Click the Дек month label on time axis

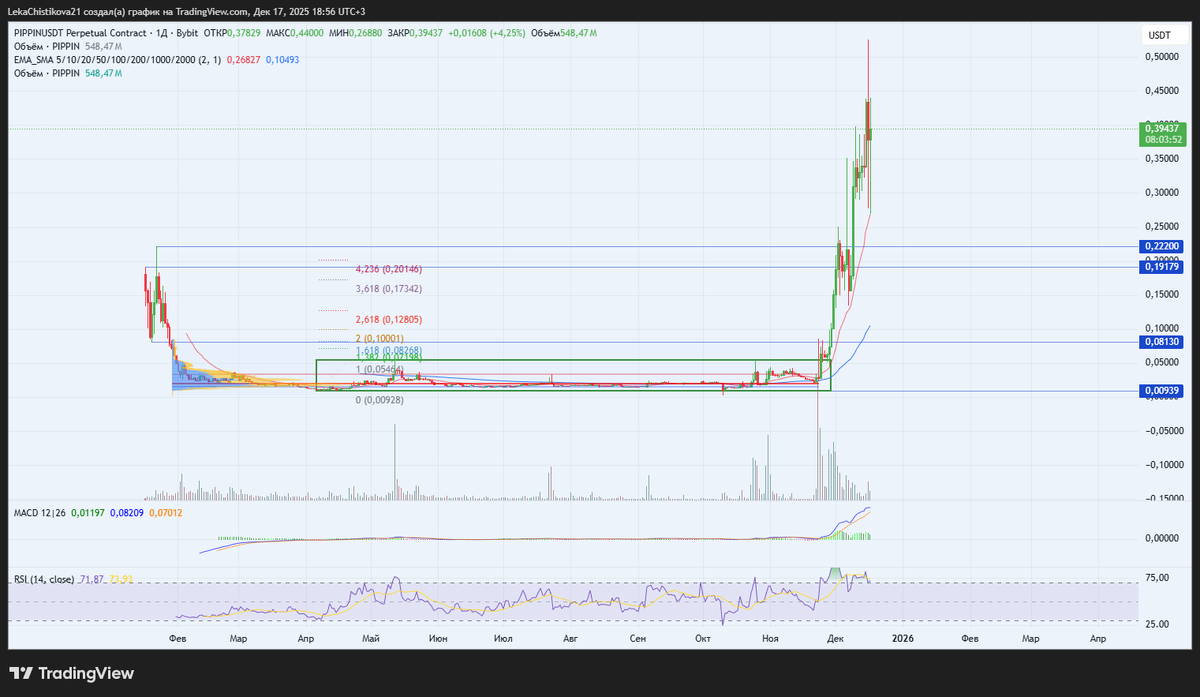[836, 637]
